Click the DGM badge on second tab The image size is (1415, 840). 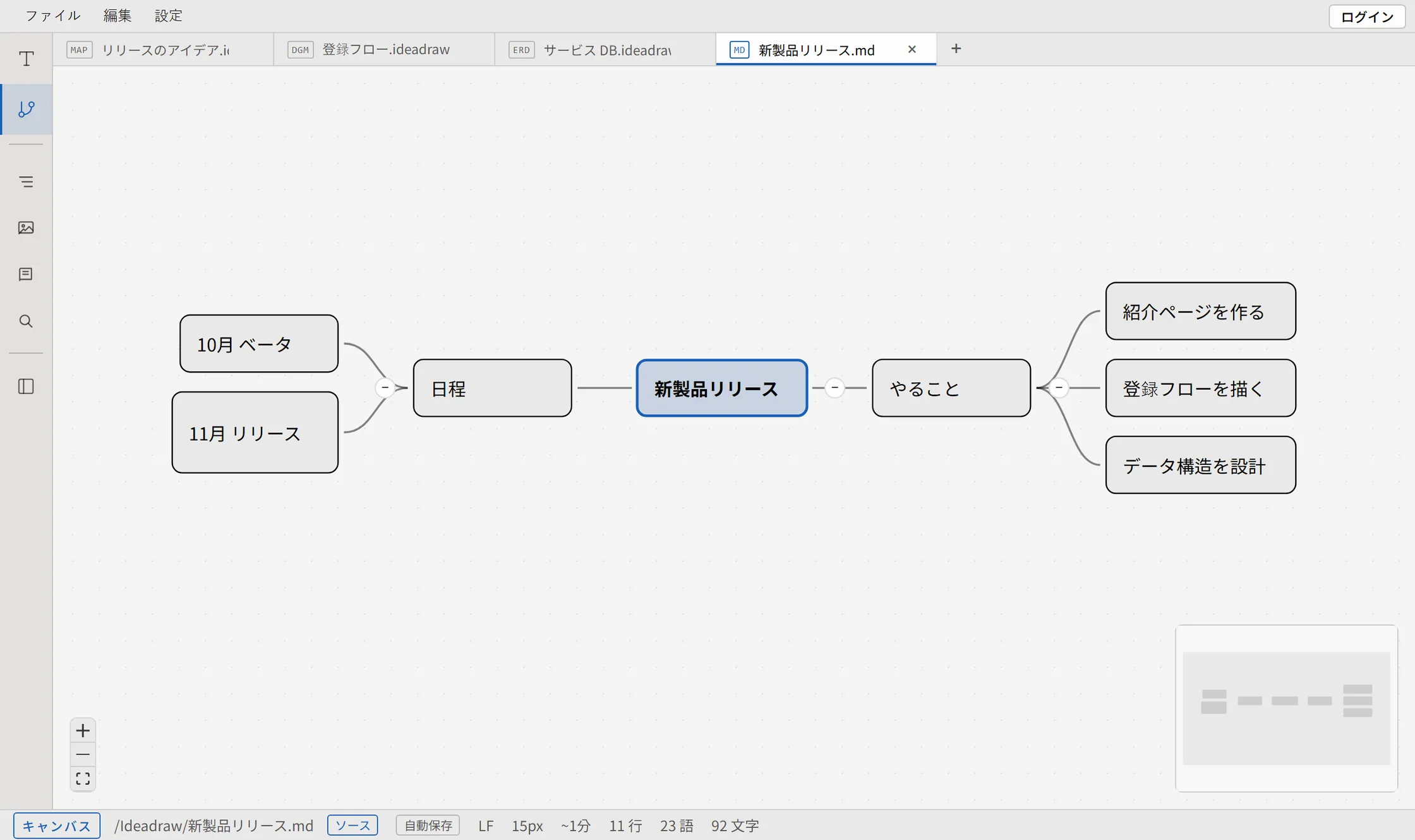(x=300, y=50)
